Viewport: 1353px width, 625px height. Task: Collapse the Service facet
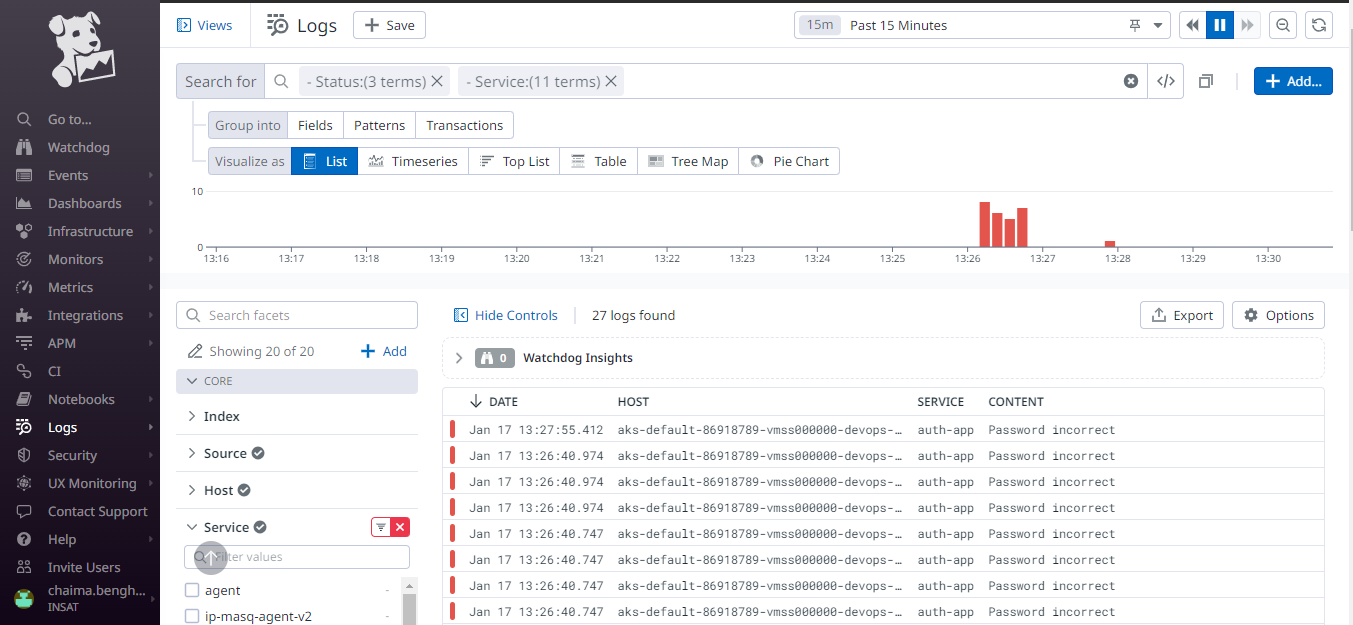pyautogui.click(x=192, y=527)
